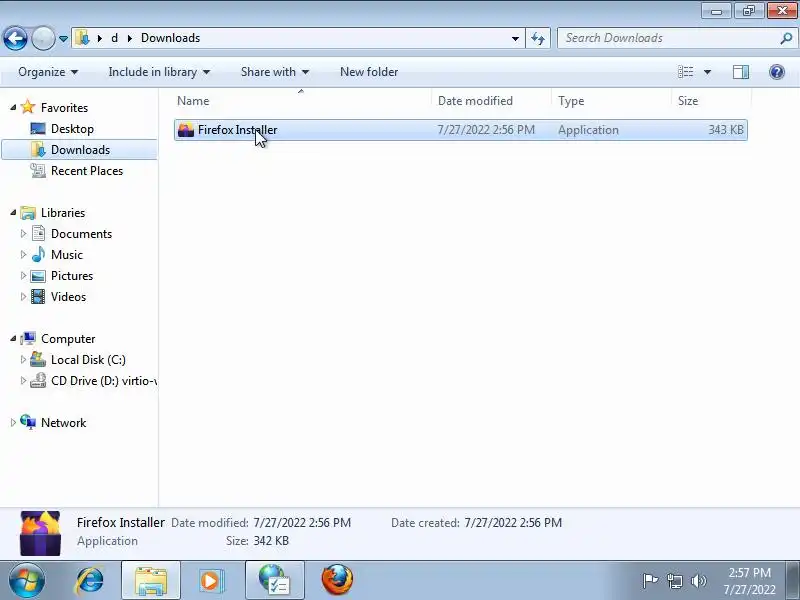Open the address bar history dropdown
The height and width of the screenshot is (600, 800).
click(515, 38)
